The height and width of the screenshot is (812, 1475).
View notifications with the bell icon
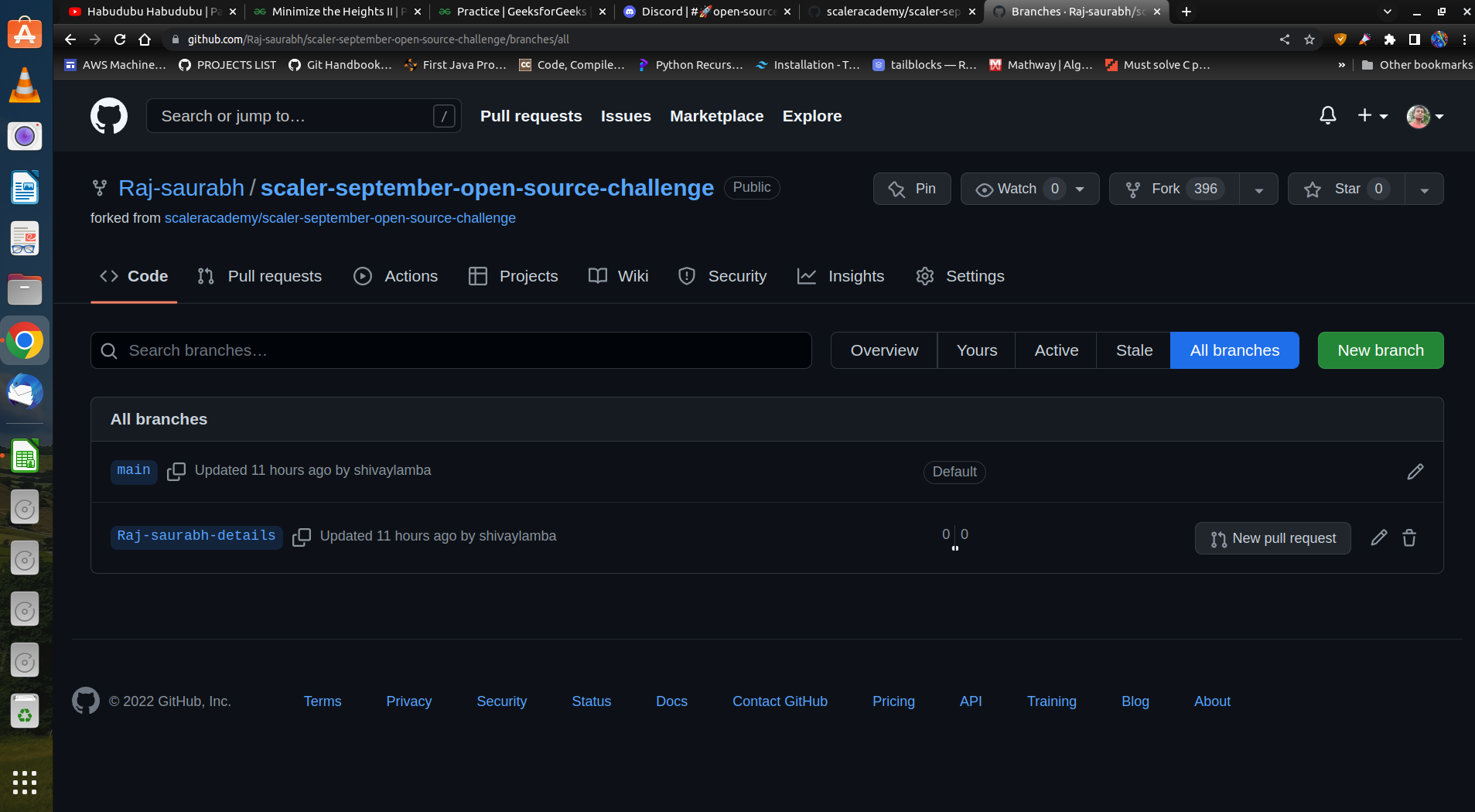(1327, 114)
